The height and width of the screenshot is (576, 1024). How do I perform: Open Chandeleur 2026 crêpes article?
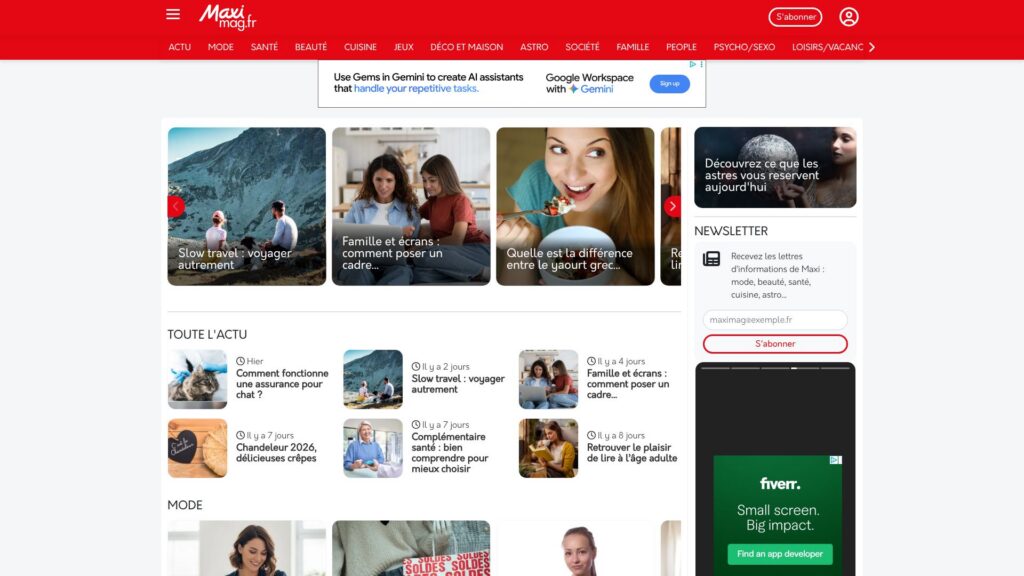(276, 453)
